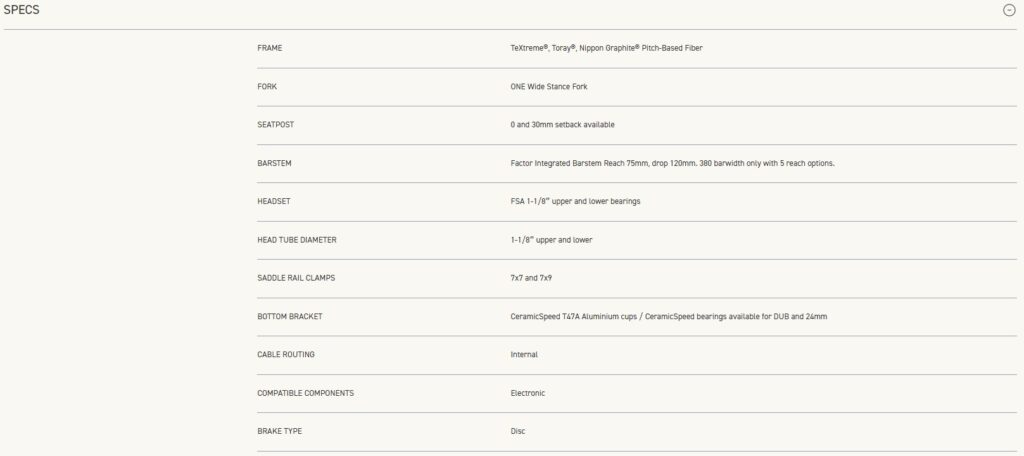This screenshot has height=456, width=1024.
Task: Collapse the Specs section using the minus icon
Action: click(x=1008, y=10)
